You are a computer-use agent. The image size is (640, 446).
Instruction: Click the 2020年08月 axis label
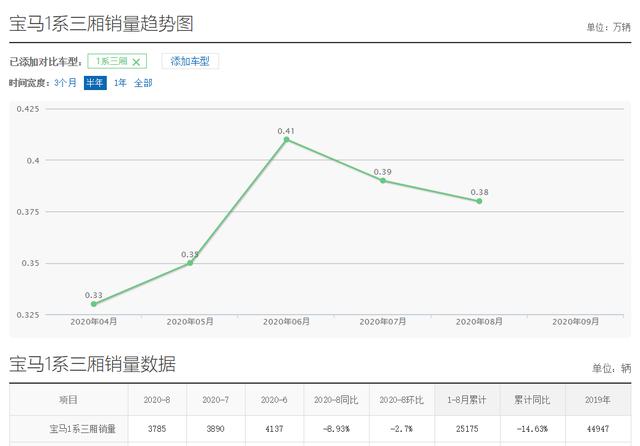point(479,322)
